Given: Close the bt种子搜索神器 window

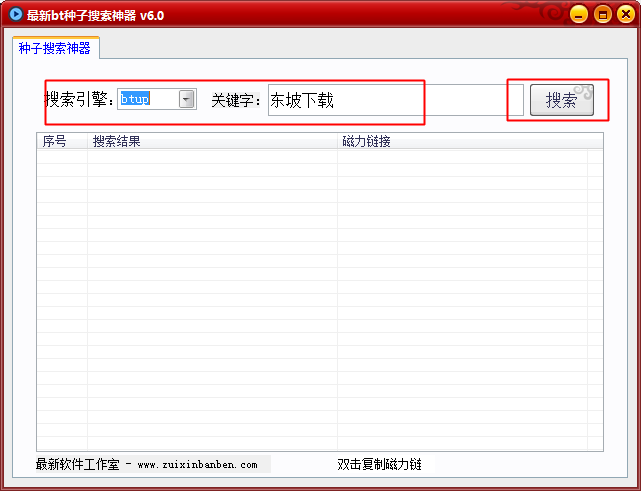Looking at the screenshot, I should pos(625,15).
